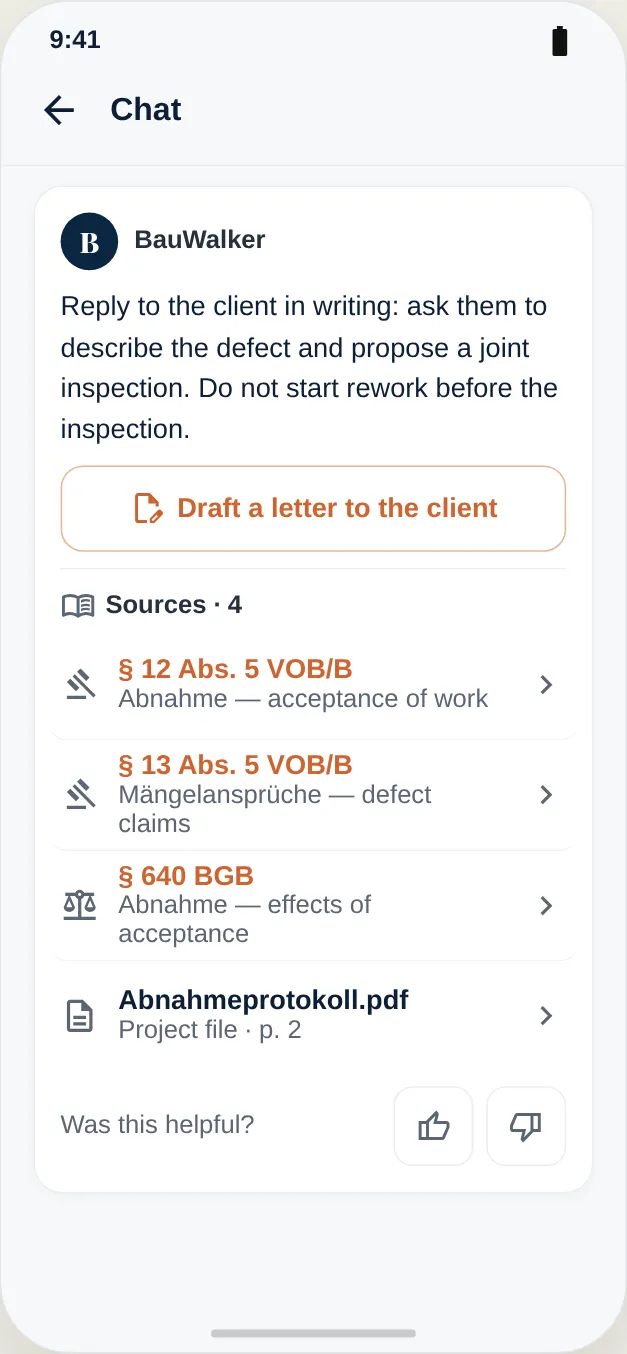Go back using the arrow icon
This screenshot has height=1354, width=627.
(x=60, y=110)
